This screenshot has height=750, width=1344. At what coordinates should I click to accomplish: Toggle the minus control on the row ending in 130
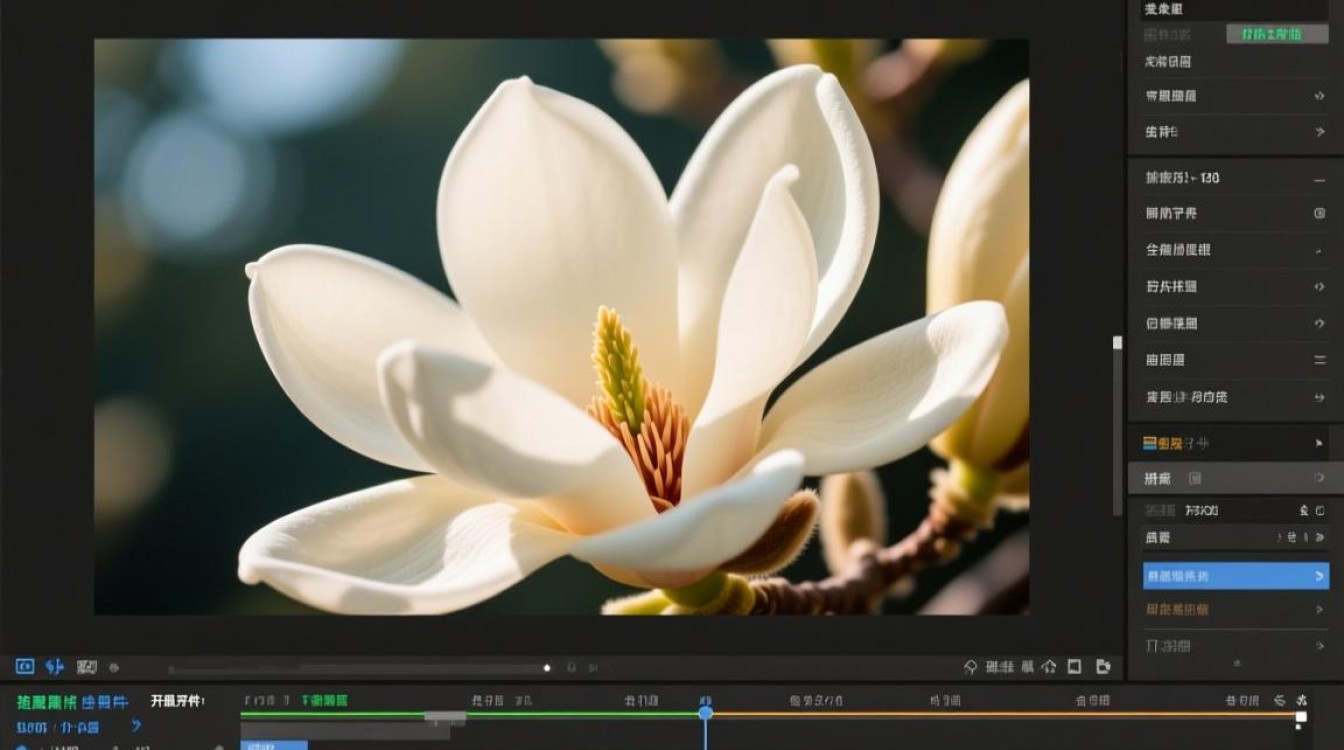tap(1319, 178)
